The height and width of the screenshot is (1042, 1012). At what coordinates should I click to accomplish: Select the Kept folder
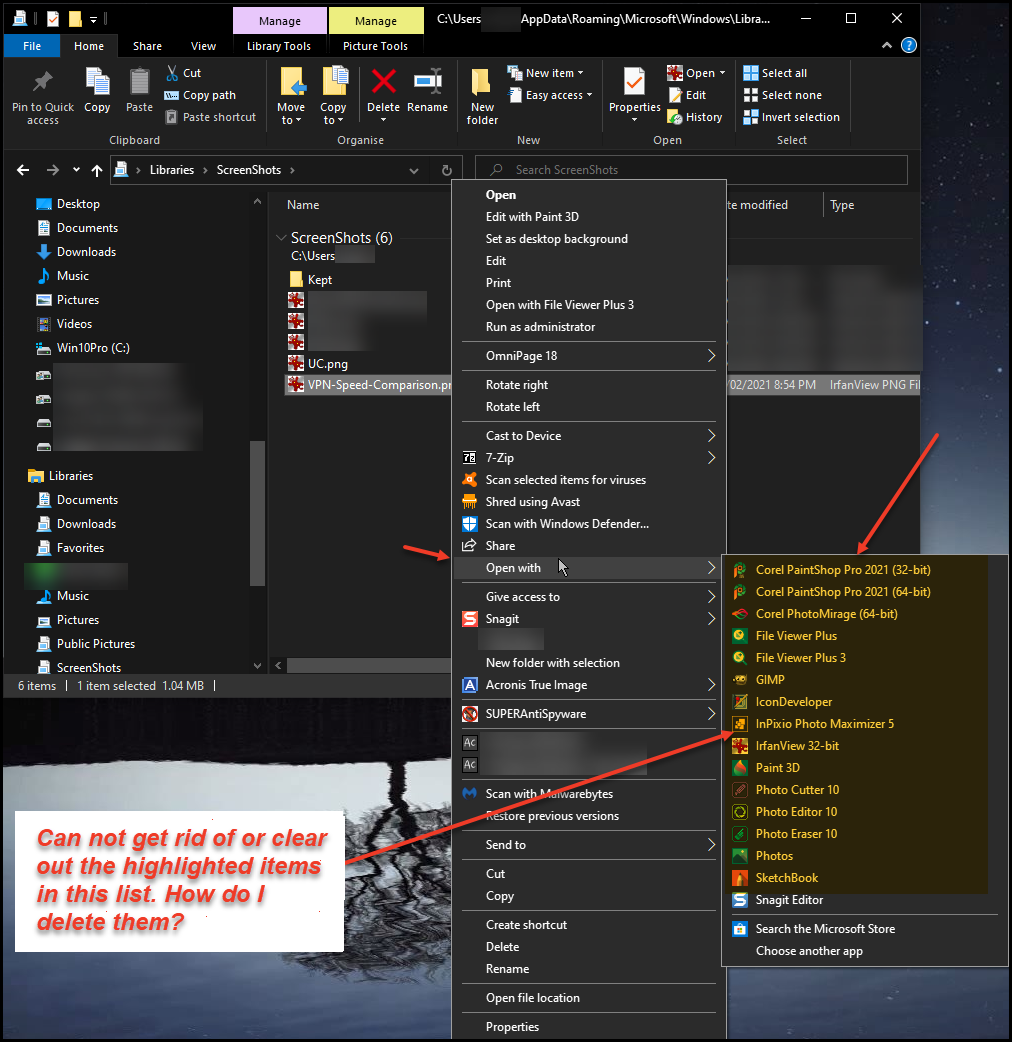(319, 280)
